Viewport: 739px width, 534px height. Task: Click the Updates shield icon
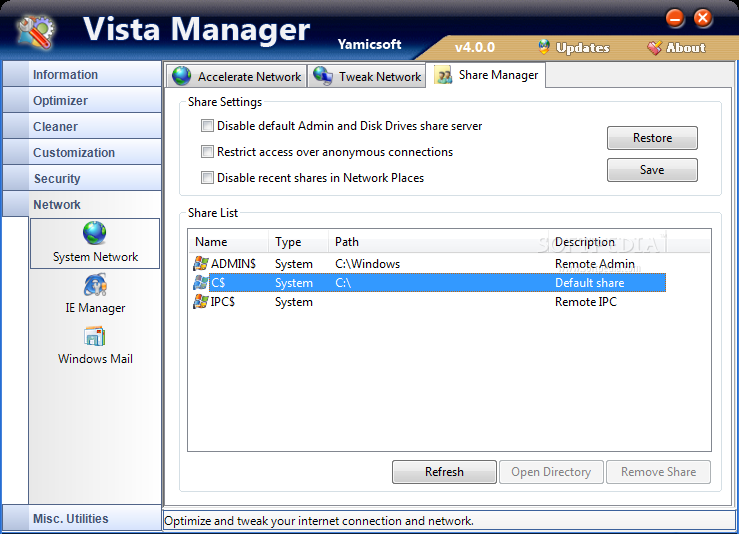tap(544, 47)
